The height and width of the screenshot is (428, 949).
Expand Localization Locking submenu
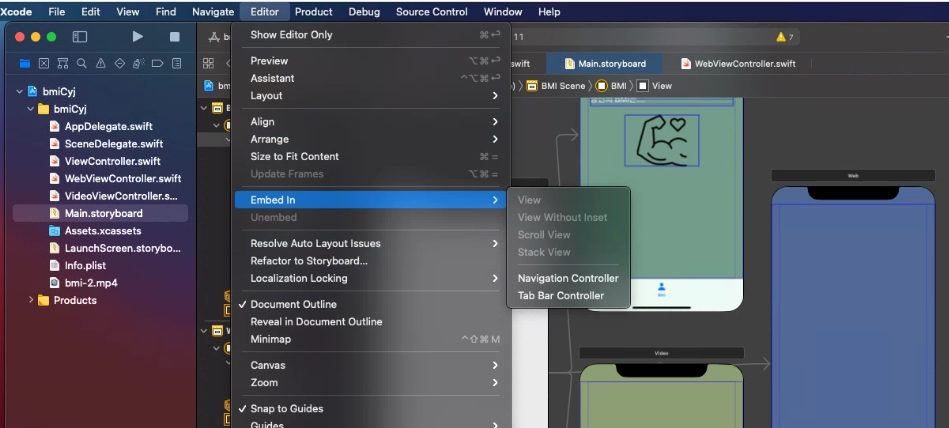(x=370, y=278)
